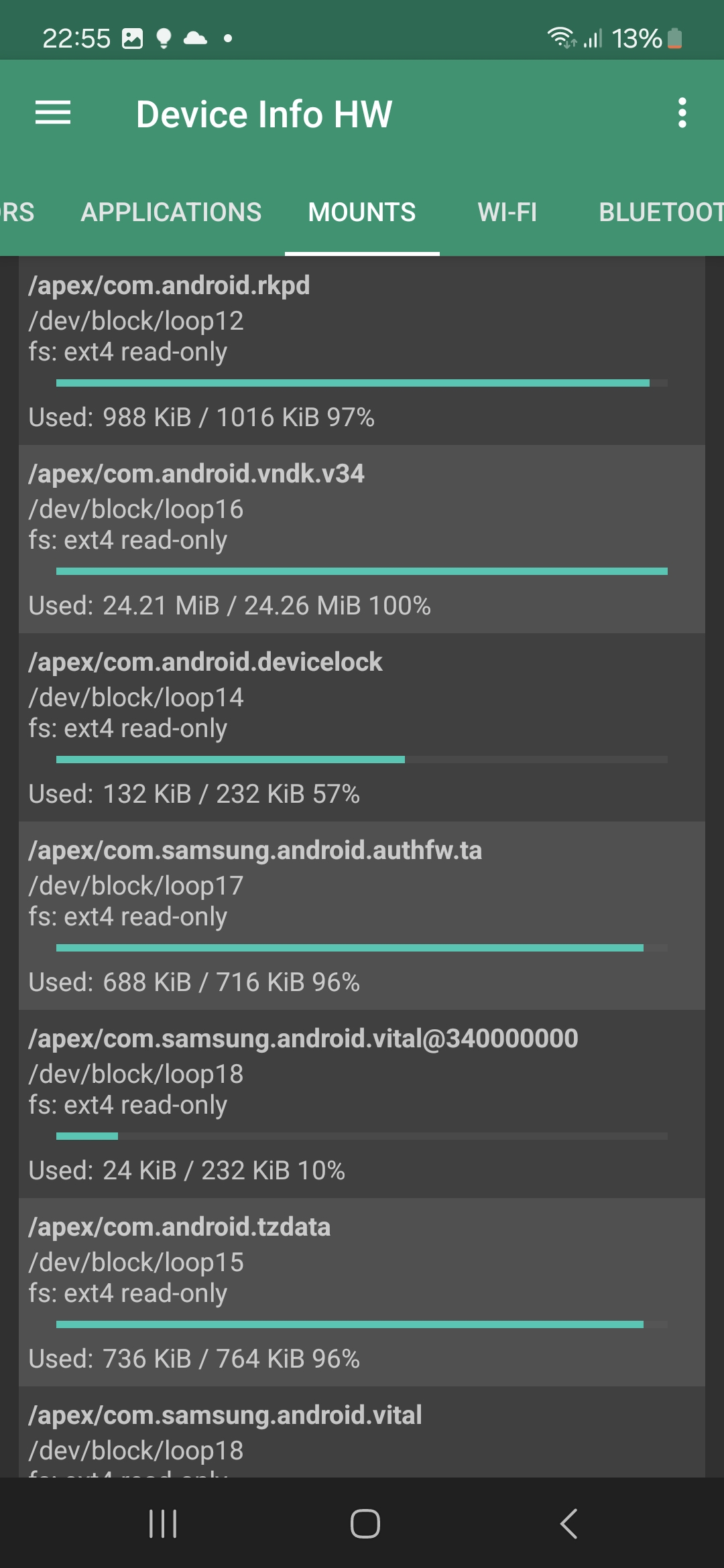Image resolution: width=724 pixels, height=1568 pixels.
Task: Tap the Android back arrow
Action: (568, 1524)
